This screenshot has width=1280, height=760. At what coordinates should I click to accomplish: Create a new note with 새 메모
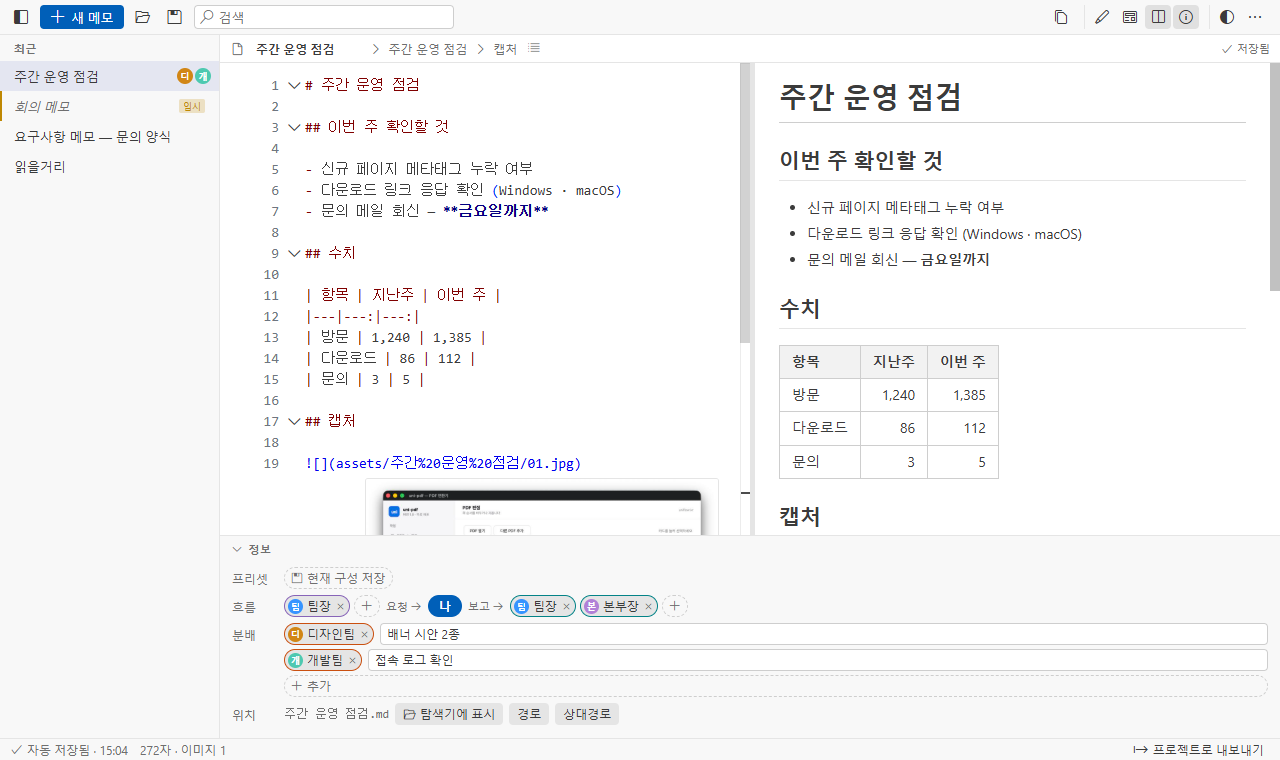tap(82, 17)
